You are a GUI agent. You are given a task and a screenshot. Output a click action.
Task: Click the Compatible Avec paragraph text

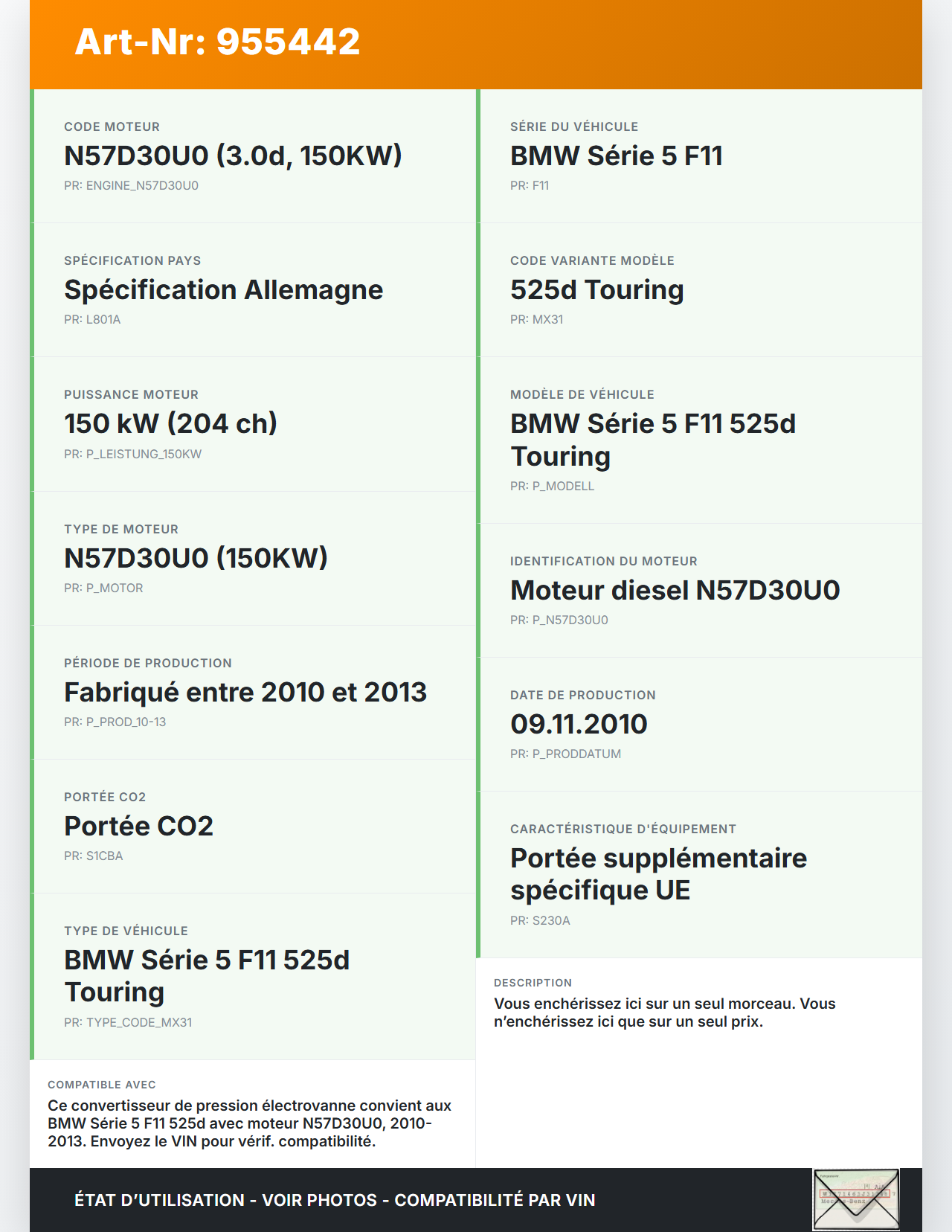click(250, 1123)
